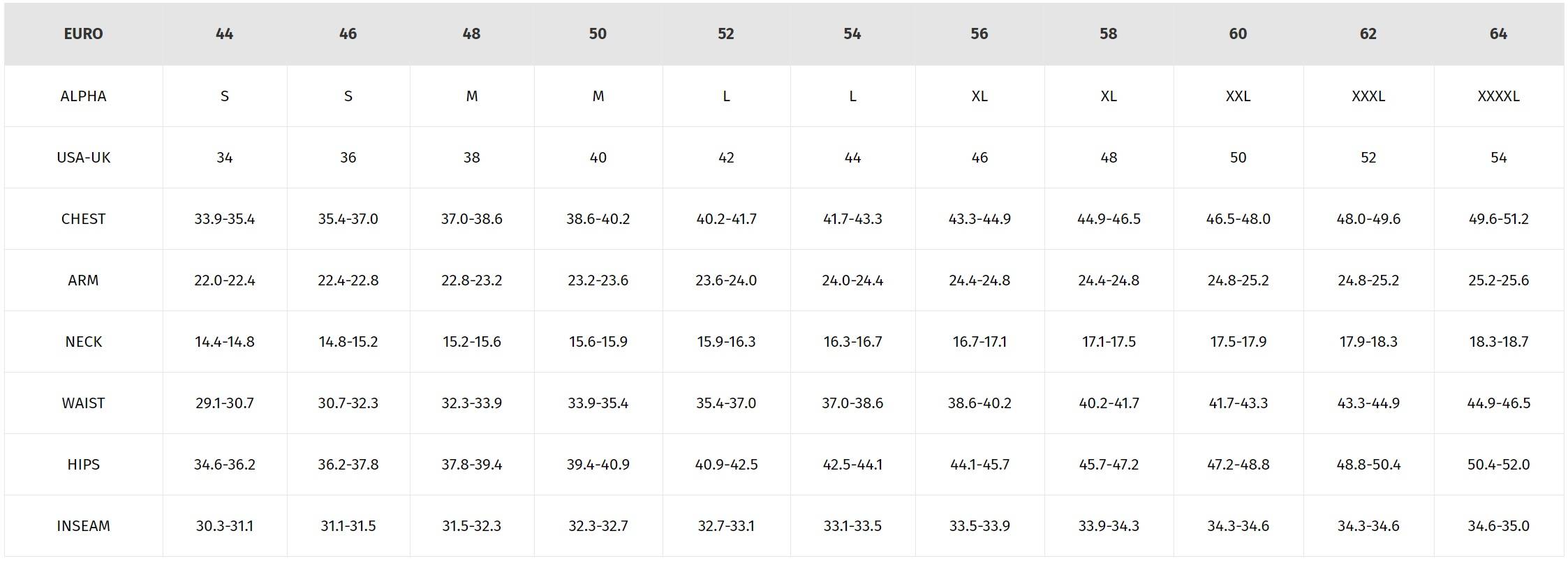Select the WAIST row label
Viewport: 1568px width, 561px height.
(x=83, y=403)
